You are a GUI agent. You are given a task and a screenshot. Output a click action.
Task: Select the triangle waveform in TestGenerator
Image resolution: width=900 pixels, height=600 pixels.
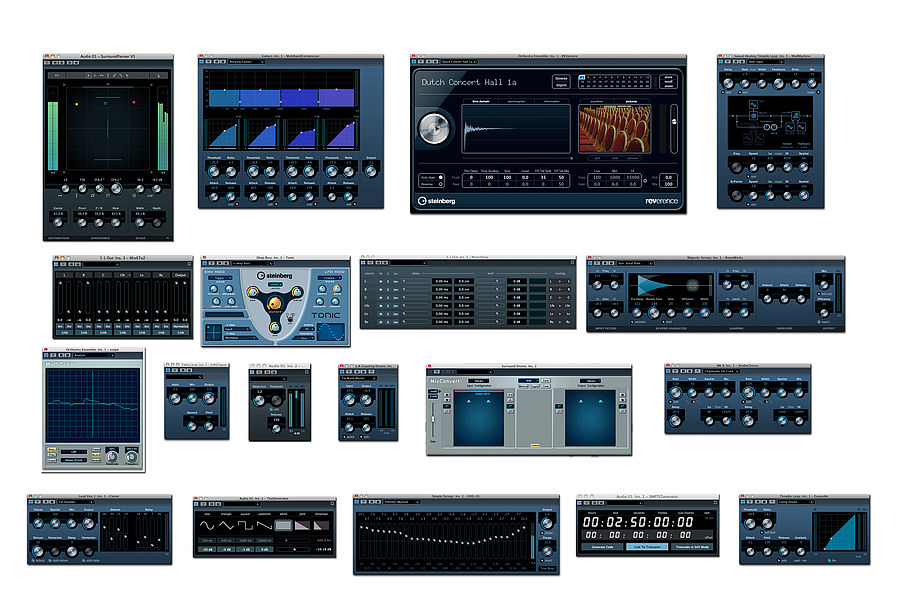(x=226, y=525)
